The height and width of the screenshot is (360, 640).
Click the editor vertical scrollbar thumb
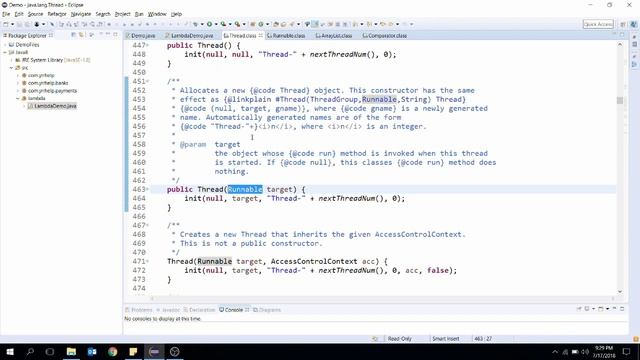point(620,100)
